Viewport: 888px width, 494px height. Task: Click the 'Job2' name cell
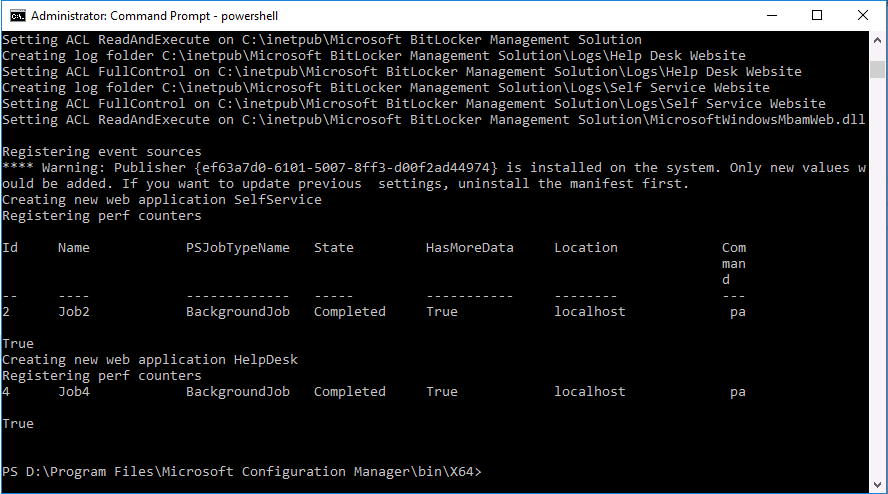[74, 312]
